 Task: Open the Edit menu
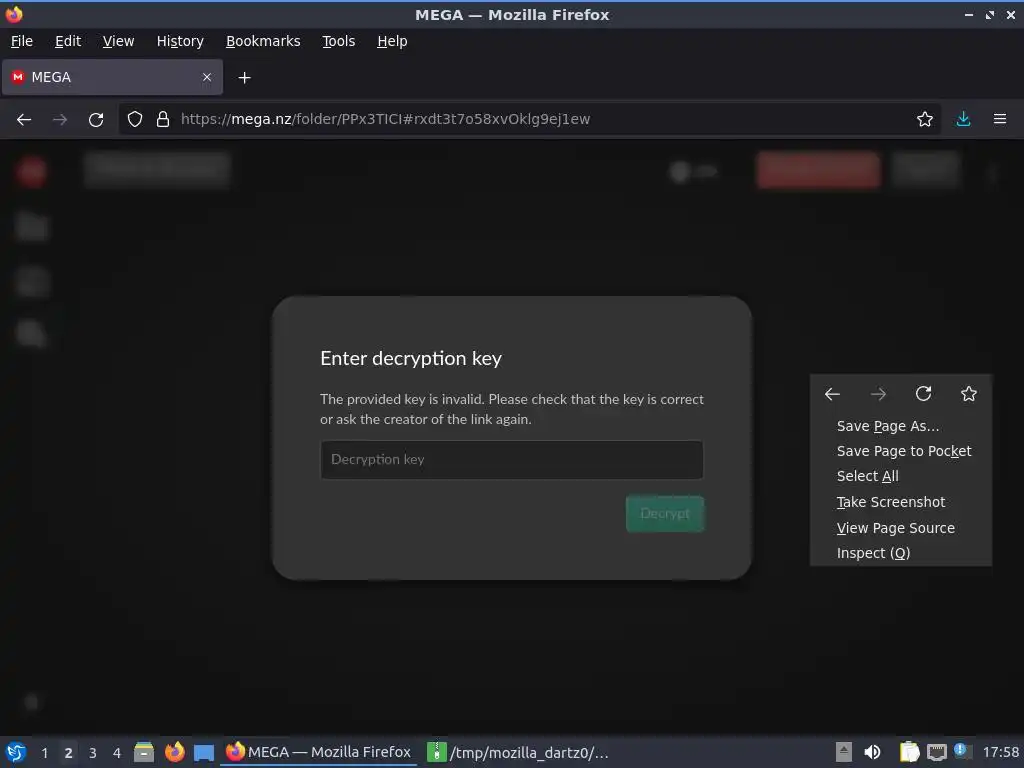pos(68,41)
